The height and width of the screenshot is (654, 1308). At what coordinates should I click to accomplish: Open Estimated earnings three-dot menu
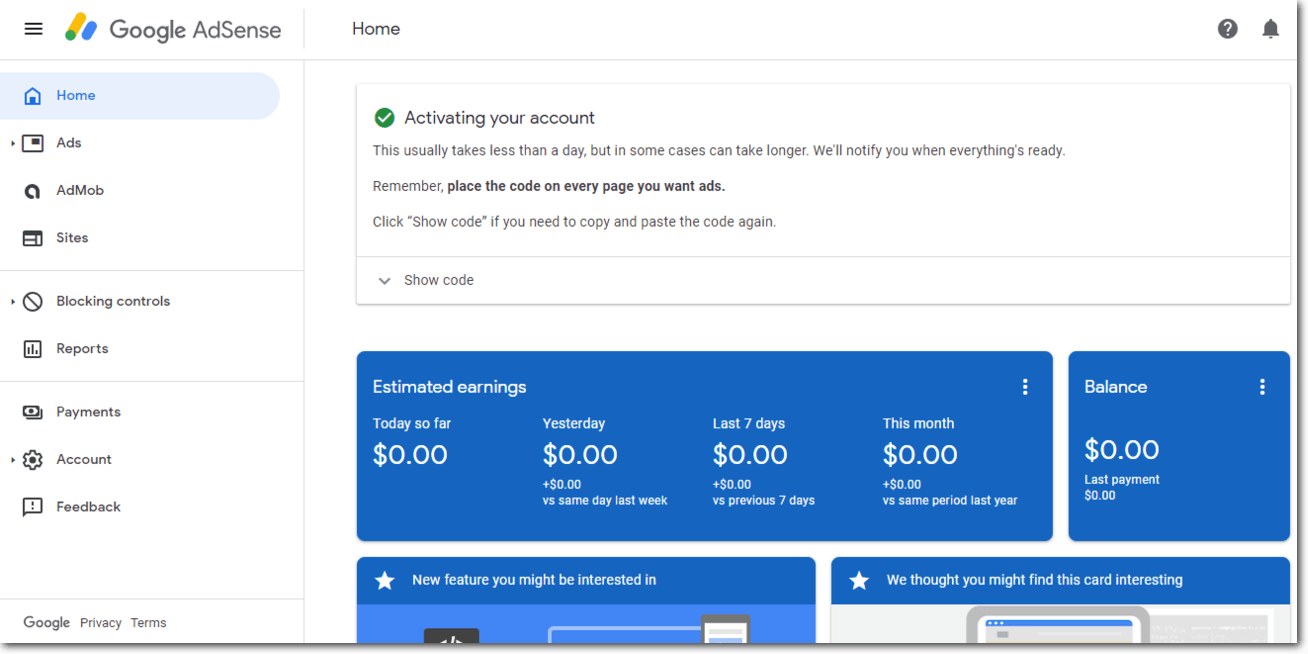(1024, 387)
